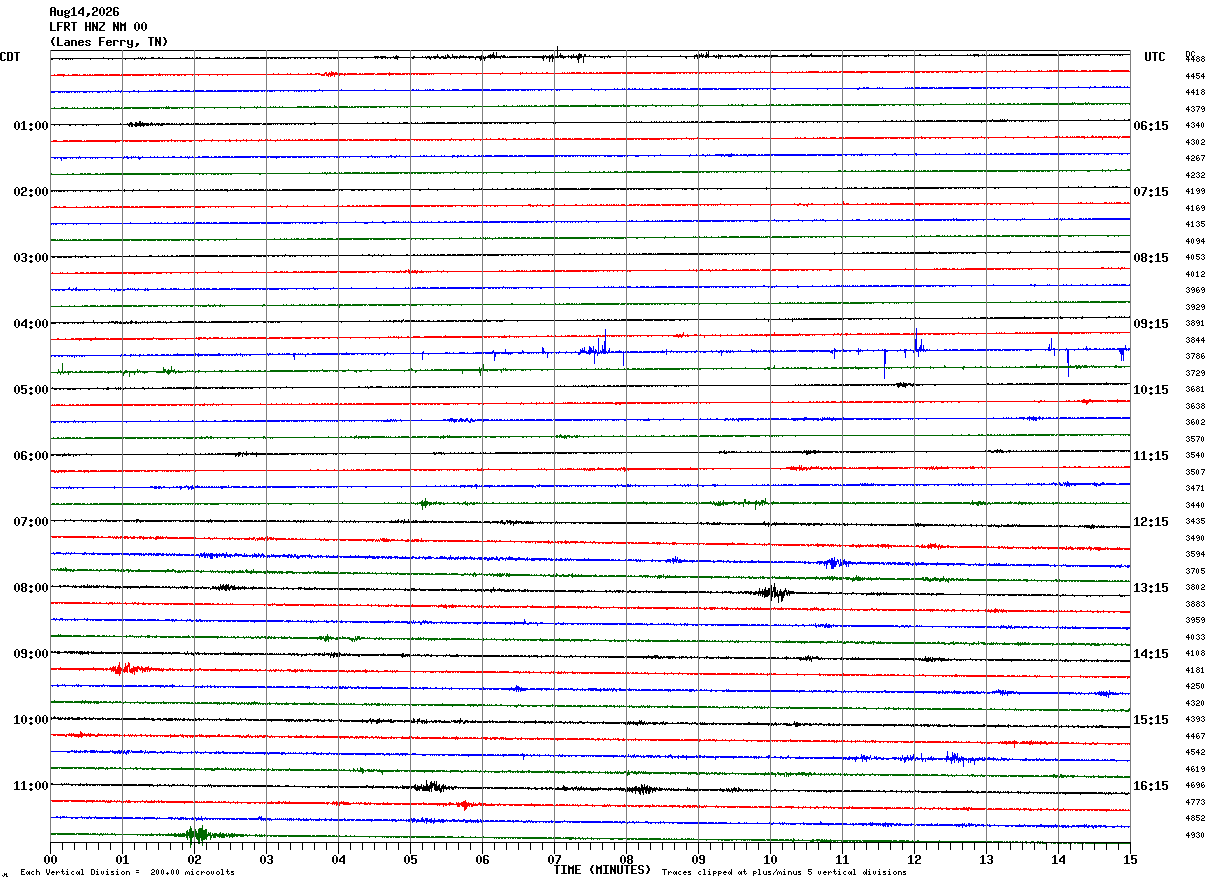Click the 08:15 UTC time label
Viewport: 1210px width, 886px height.
(1151, 258)
